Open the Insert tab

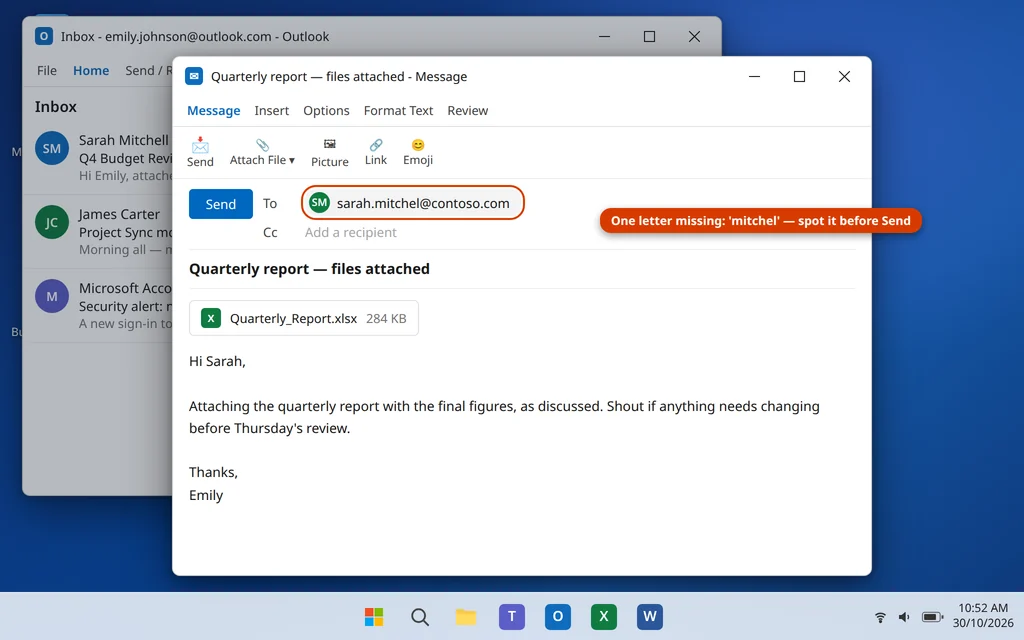pos(272,110)
